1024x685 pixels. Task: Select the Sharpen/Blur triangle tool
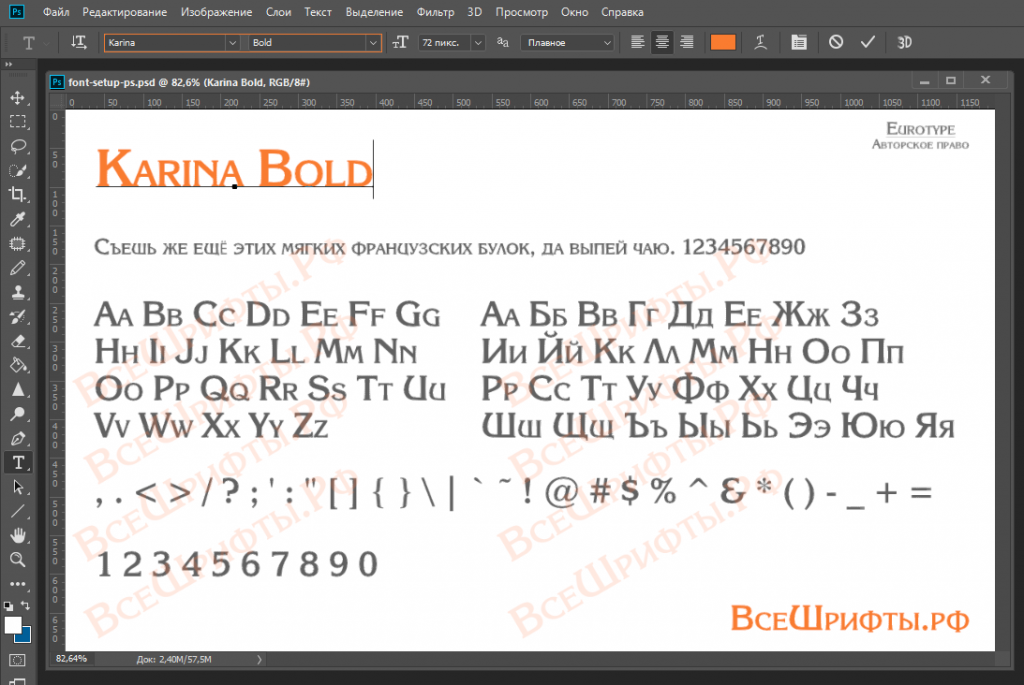(18, 390)
